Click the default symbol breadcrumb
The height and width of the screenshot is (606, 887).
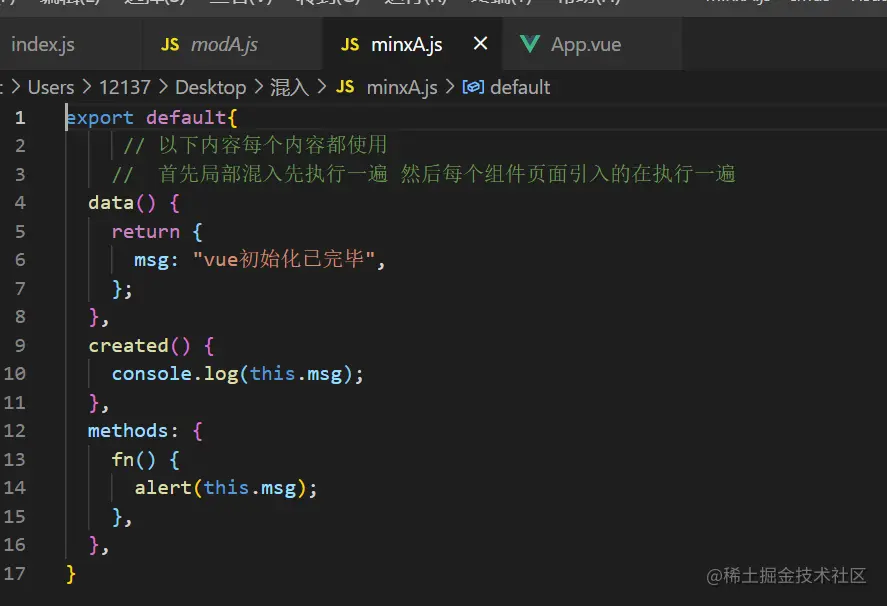click(520, 87)
